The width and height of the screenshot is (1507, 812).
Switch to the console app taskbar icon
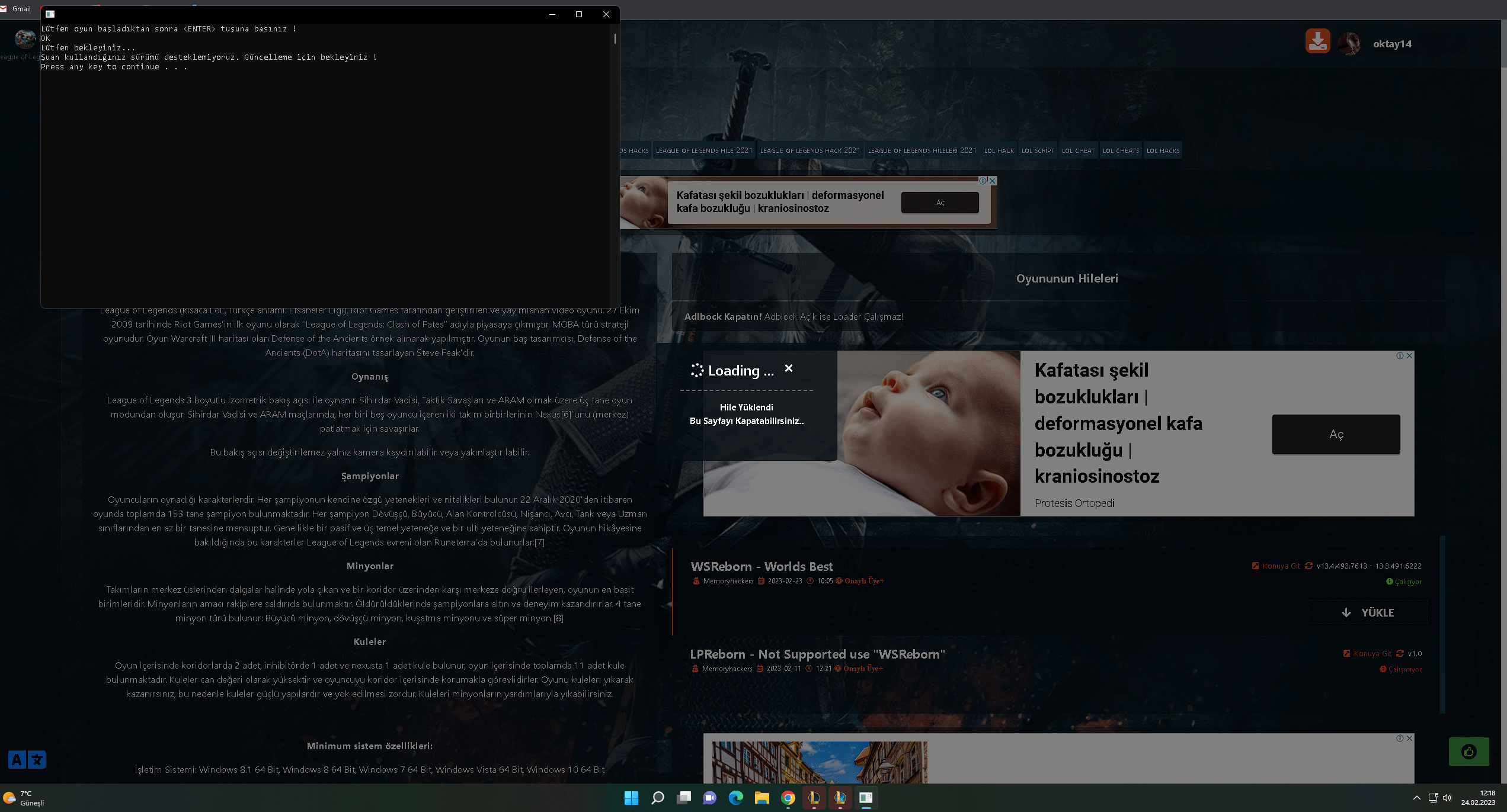pyautogui.click(x=866, y=798)
